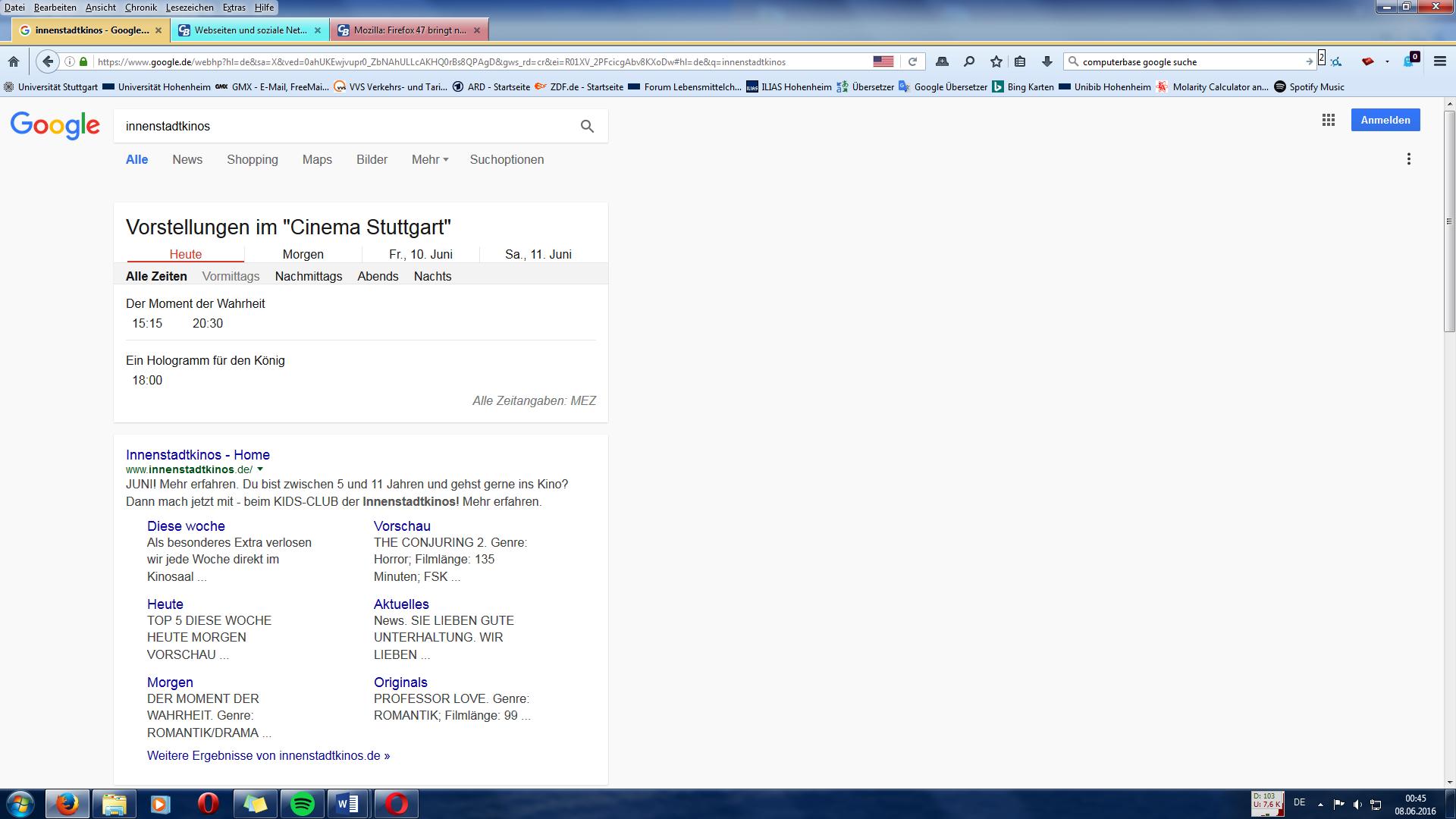
Task: Open three-dot options menu on right
Action: [x=1408, y=159]
